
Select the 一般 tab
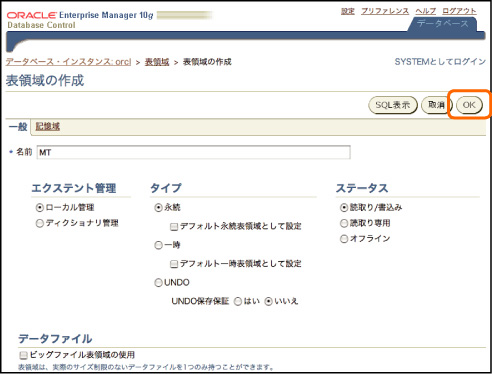pyautogui.click(x=18, y=126)
